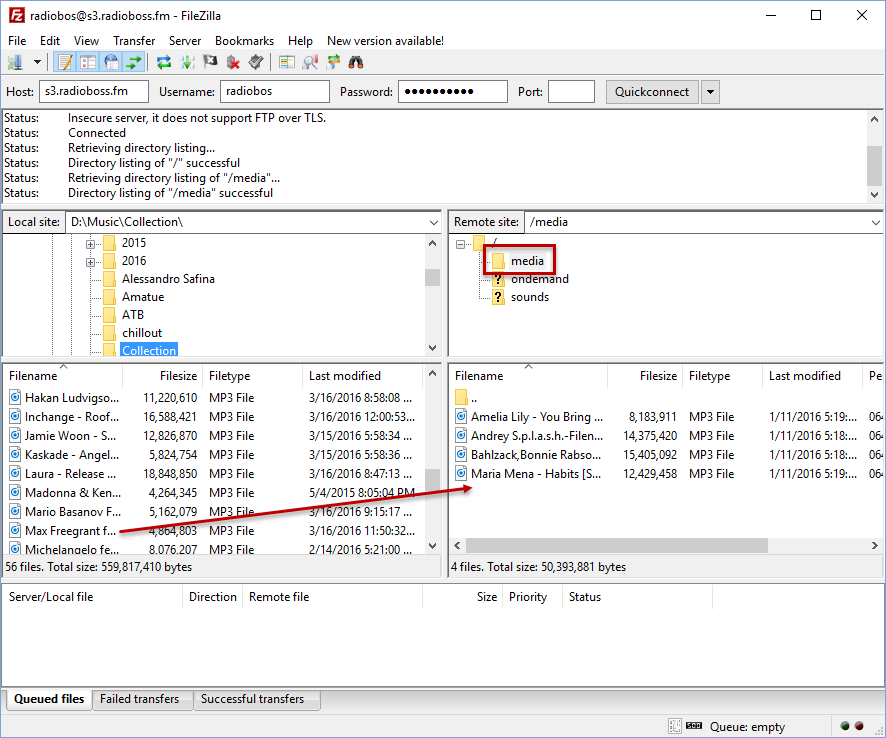Viewport: 886px width, 738px height.
Task: Collapse the remote root folder node
Action: [461, 244]
